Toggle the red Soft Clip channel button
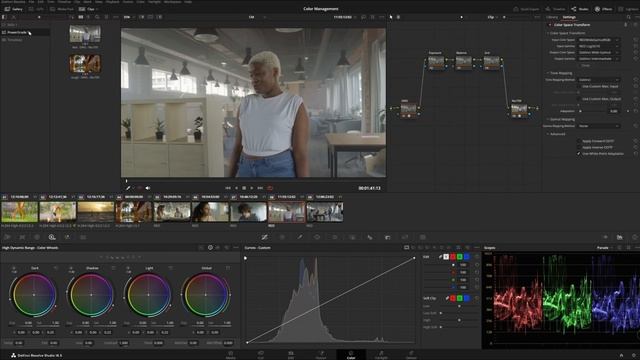The height and width of the screenshot is (360, 640). click(x=453, y=298)
